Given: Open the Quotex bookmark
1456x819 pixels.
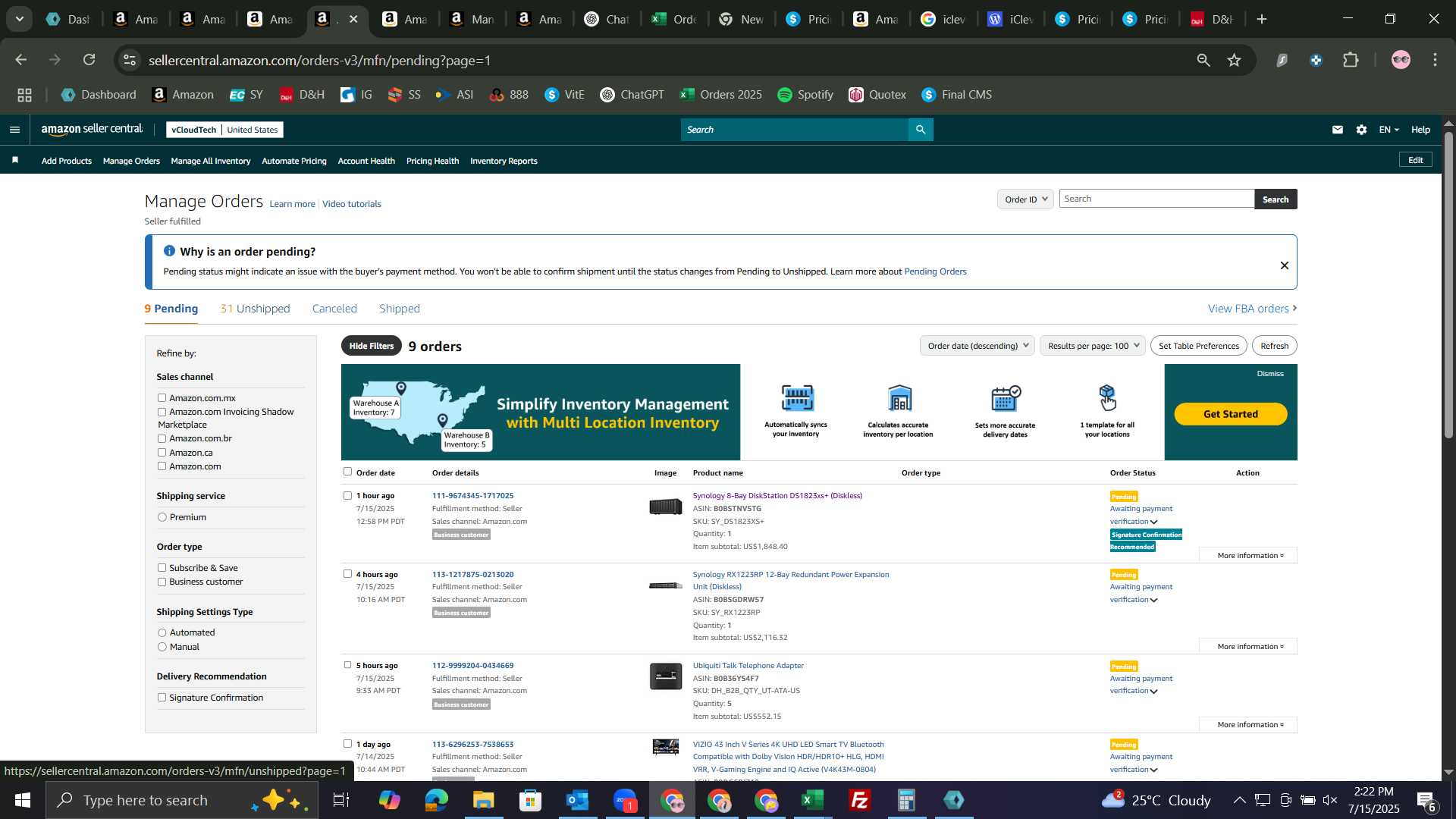Looking at the screenshot, I should [877, 95].
